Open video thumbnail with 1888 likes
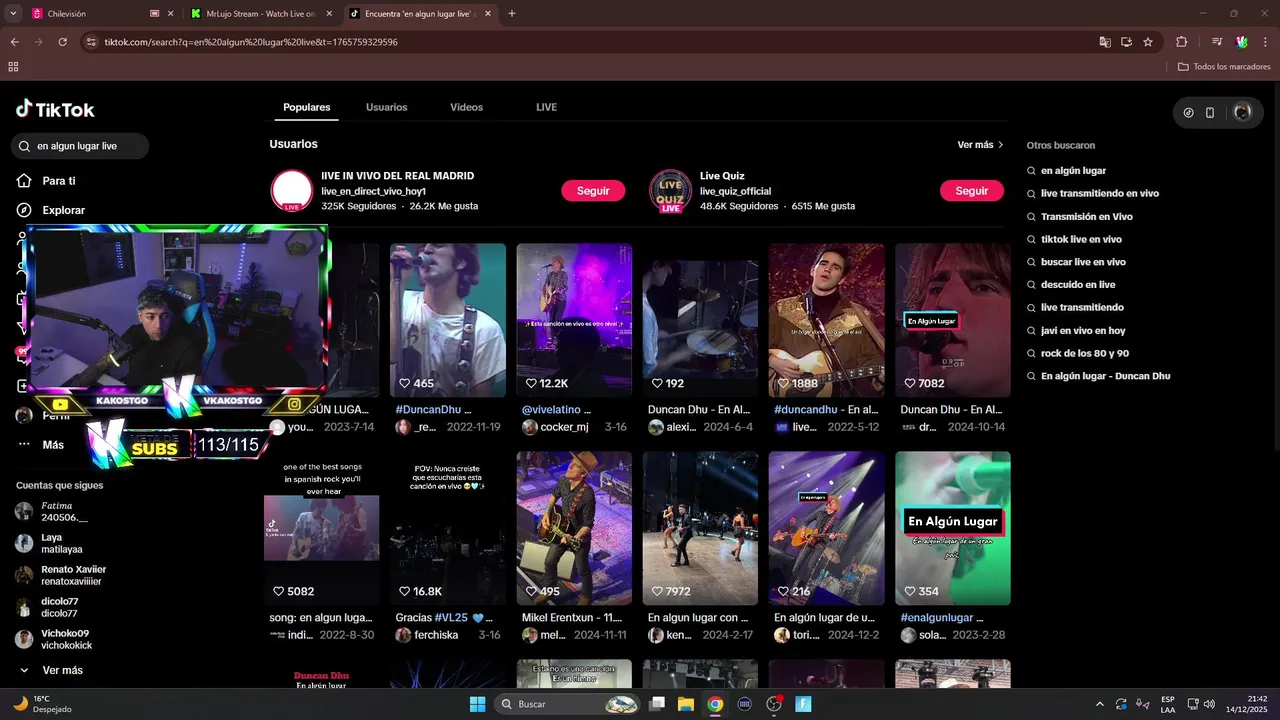 pyautogui.click(x=826, y=320)
